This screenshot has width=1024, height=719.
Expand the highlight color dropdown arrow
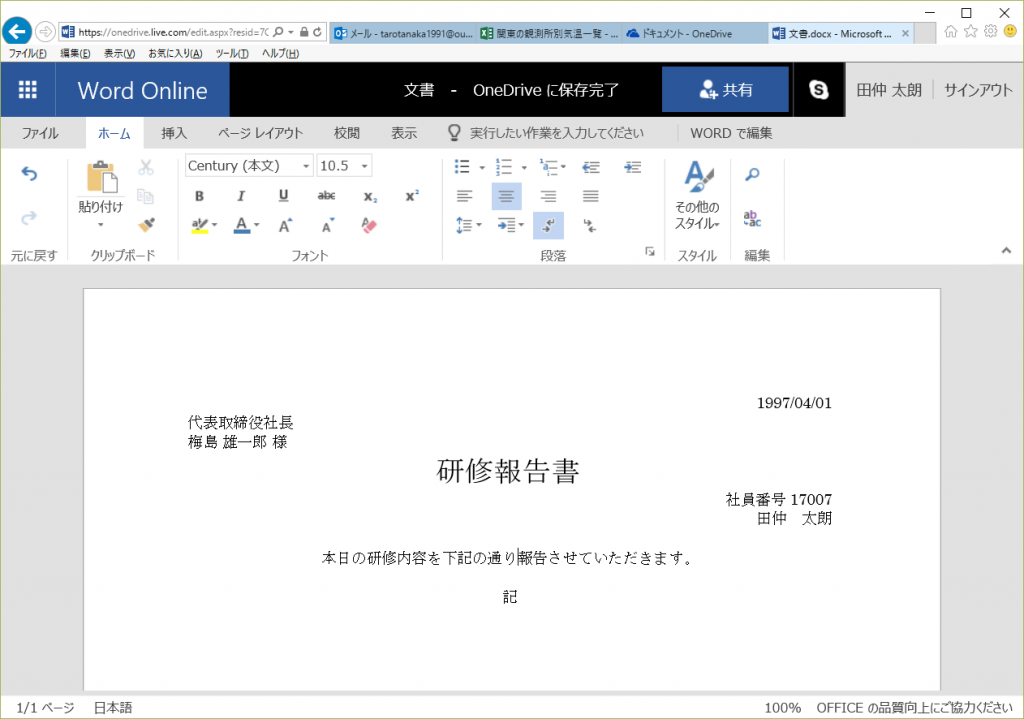click(214, 225)
